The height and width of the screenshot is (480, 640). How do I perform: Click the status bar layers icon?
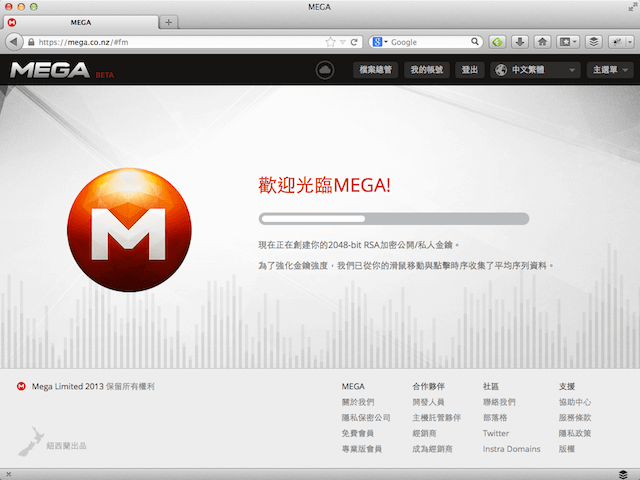pyautogui.click(x=623, y=474)
